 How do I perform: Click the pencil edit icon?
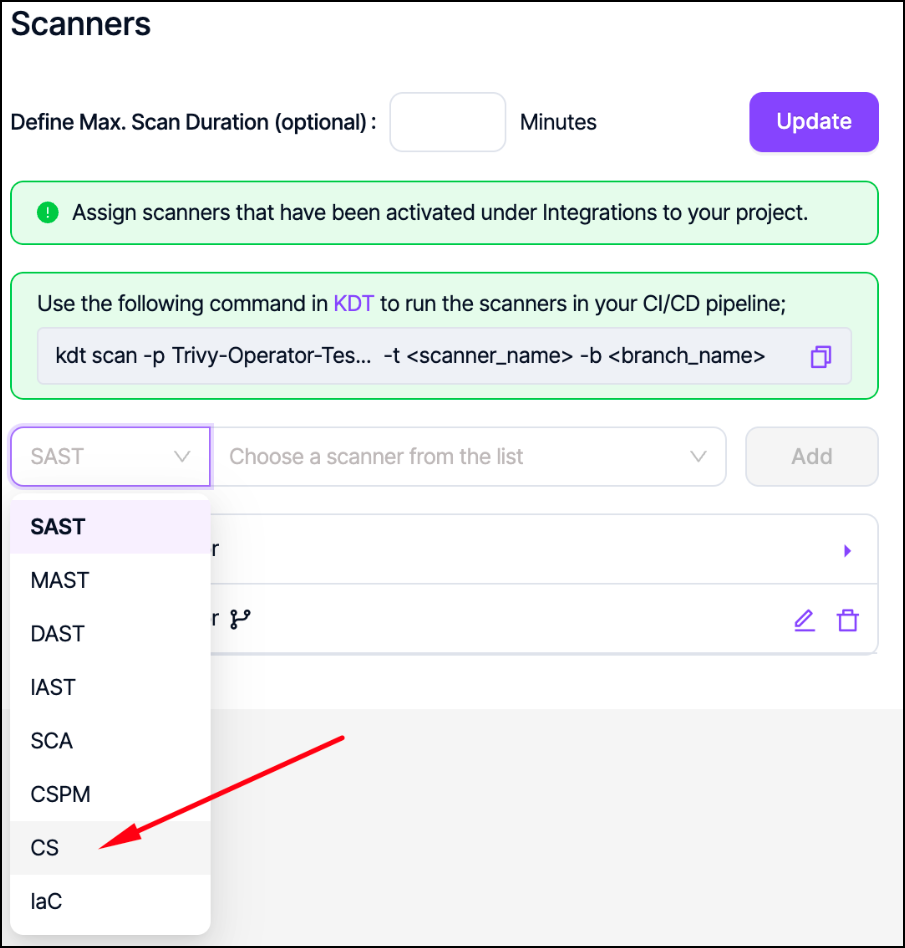point(804,620)
